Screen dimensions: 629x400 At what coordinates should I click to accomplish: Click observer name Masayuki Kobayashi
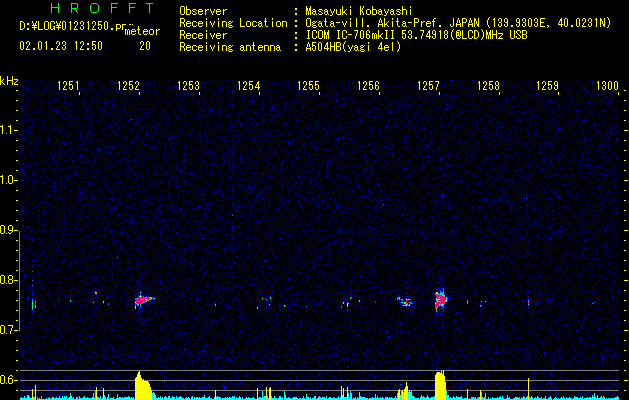pyautogui.click(x=359, y=11)
